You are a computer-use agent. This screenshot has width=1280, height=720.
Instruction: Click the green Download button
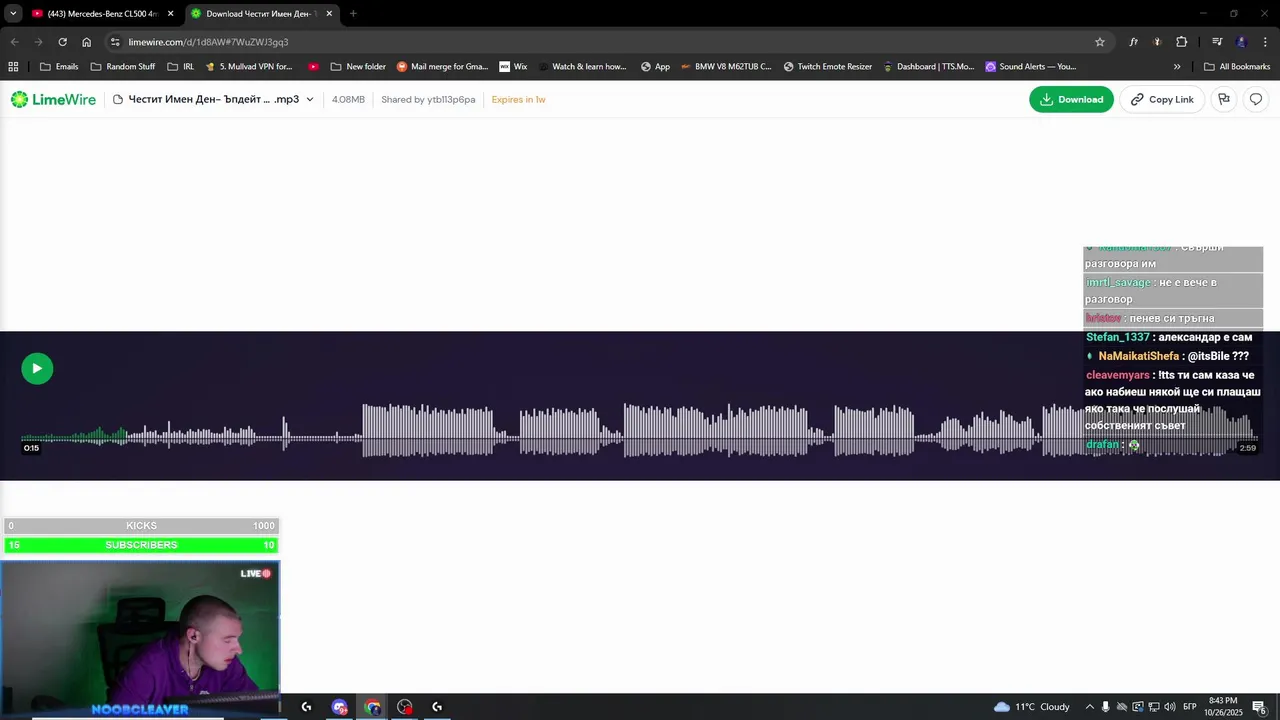(1071, 99)
